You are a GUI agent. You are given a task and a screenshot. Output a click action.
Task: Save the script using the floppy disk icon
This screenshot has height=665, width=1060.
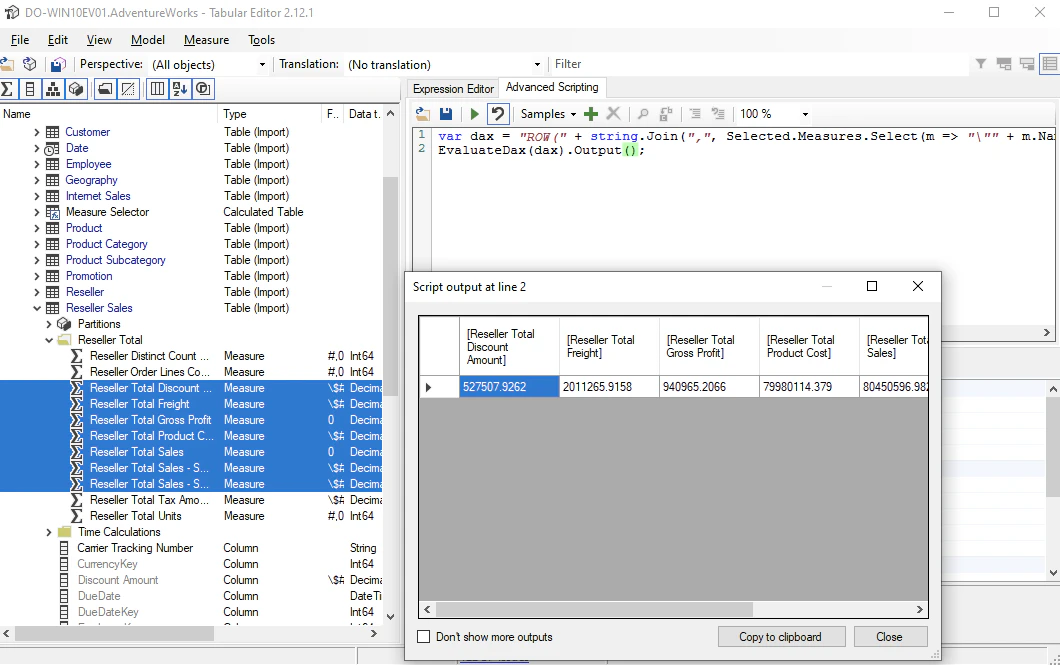point(446,114)
